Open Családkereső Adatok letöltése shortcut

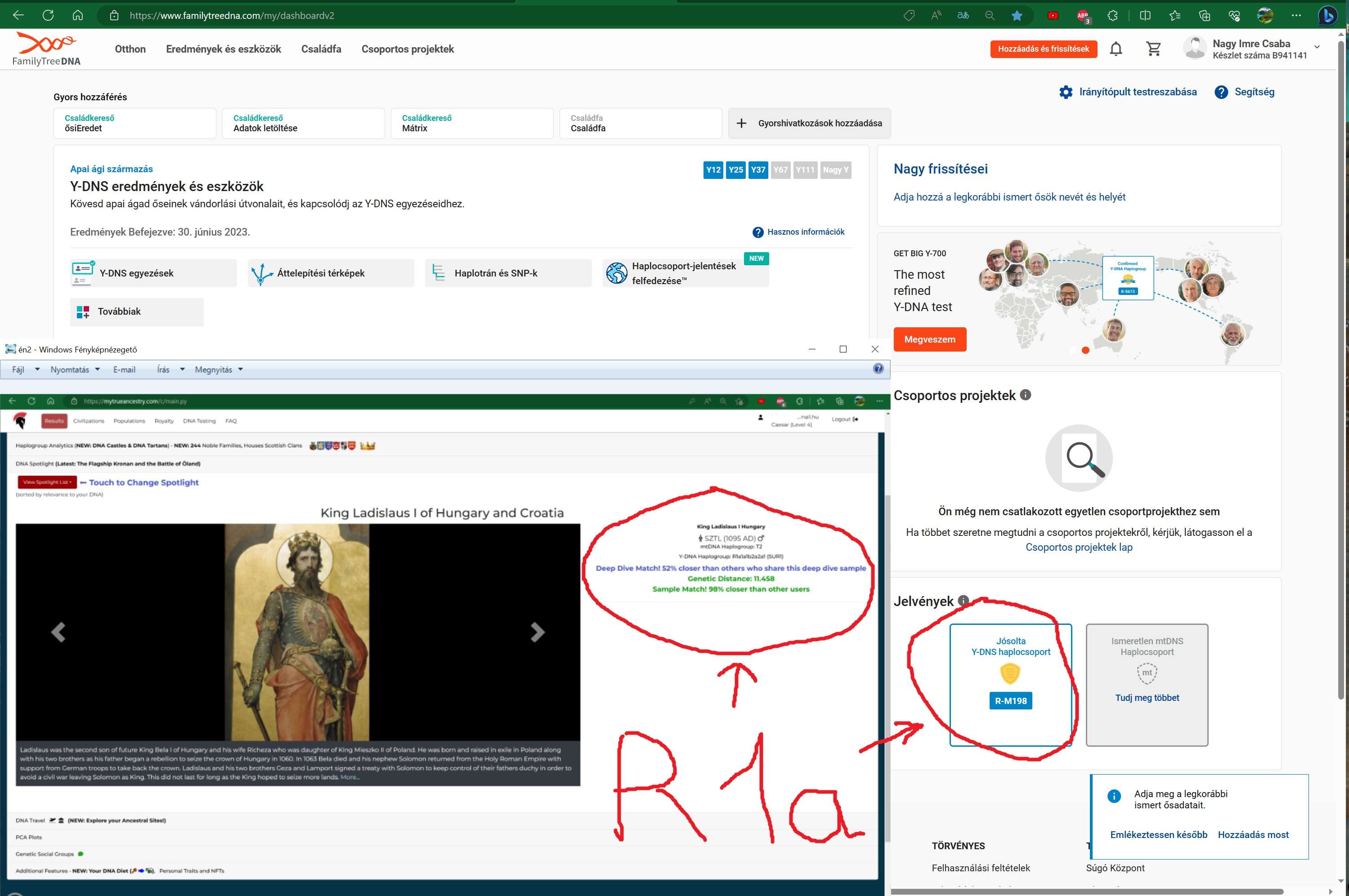(x=304, y=123)
